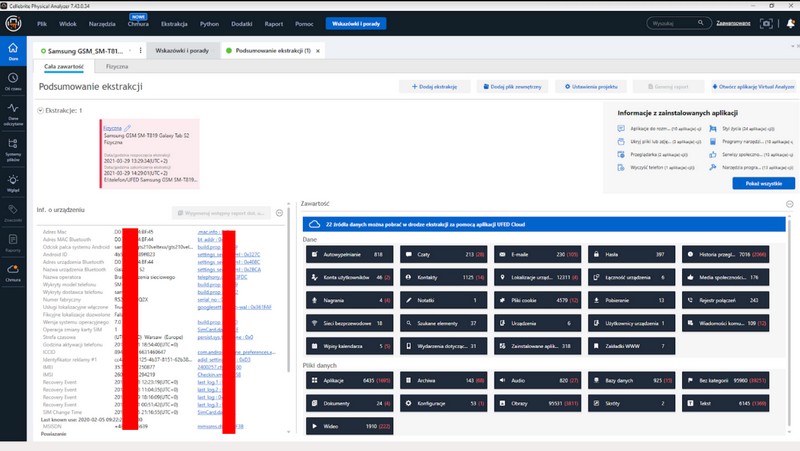Open the Widok menu
This screenshot has width=800, height=451.
[x=67, y=23]
